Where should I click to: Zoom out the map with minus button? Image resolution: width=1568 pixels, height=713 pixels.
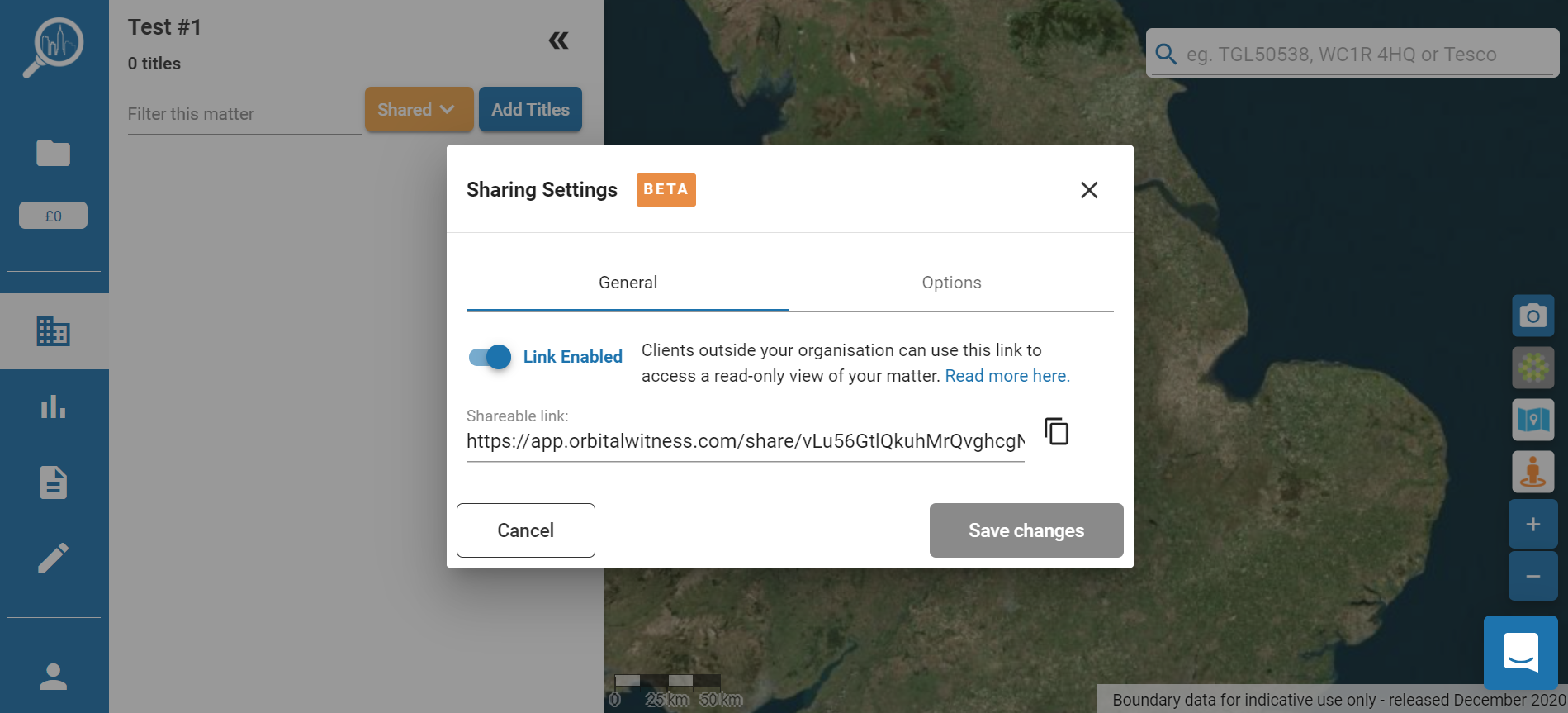pos(1533,576)
